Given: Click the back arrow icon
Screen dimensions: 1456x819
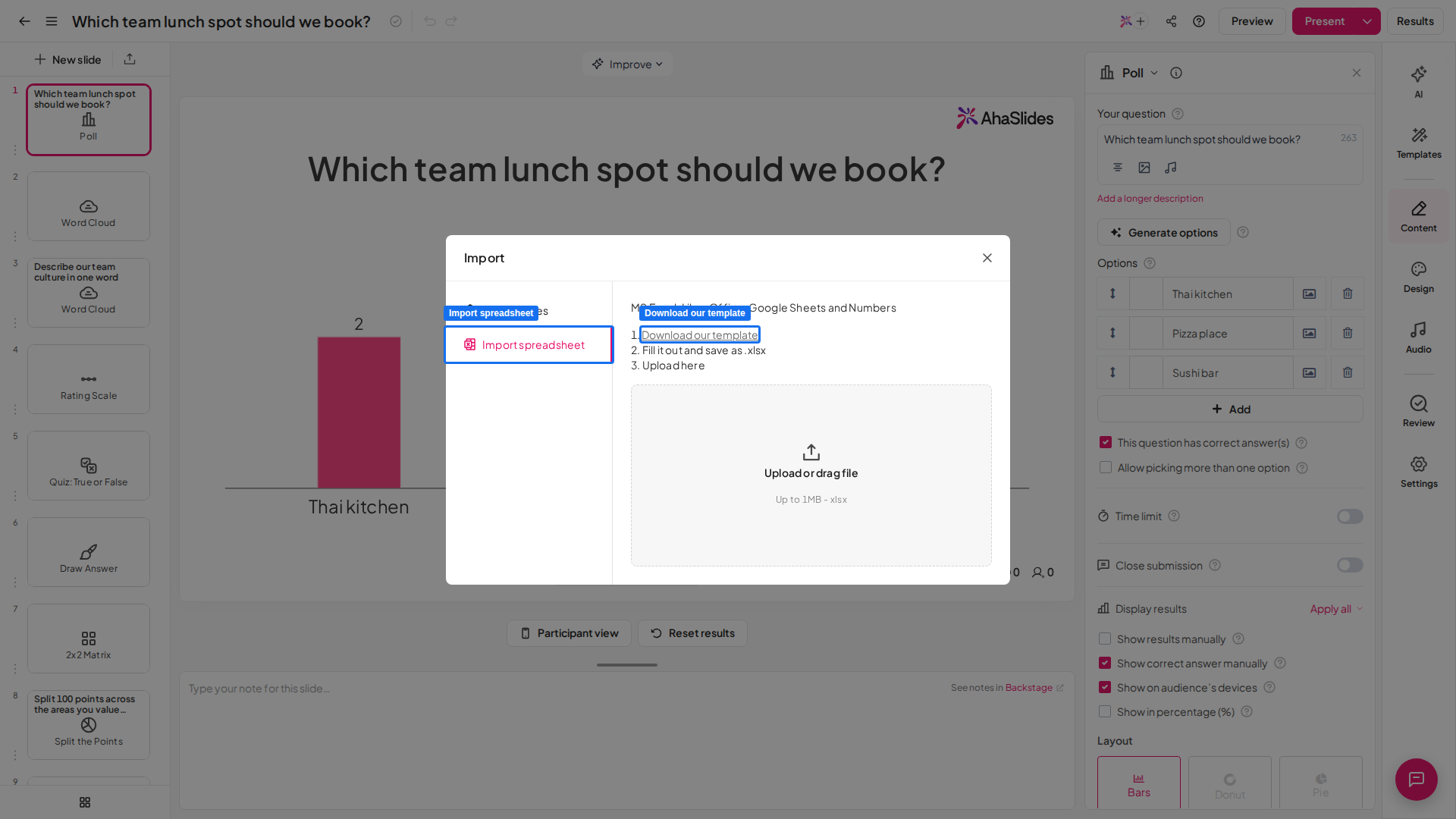Looking at the screenshot, I should pyautogui.click(x=24, y=21).
